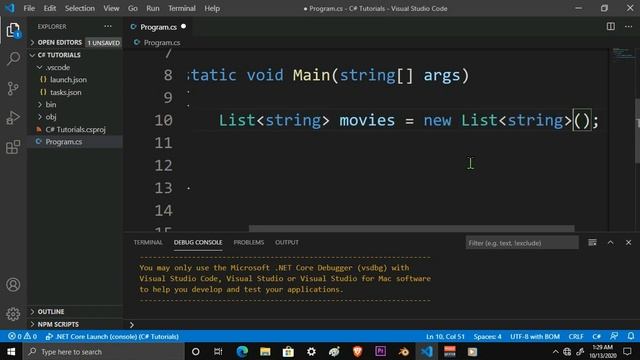Select the Program.cs editor tab
640x360 pixels.
click(158, 27)
